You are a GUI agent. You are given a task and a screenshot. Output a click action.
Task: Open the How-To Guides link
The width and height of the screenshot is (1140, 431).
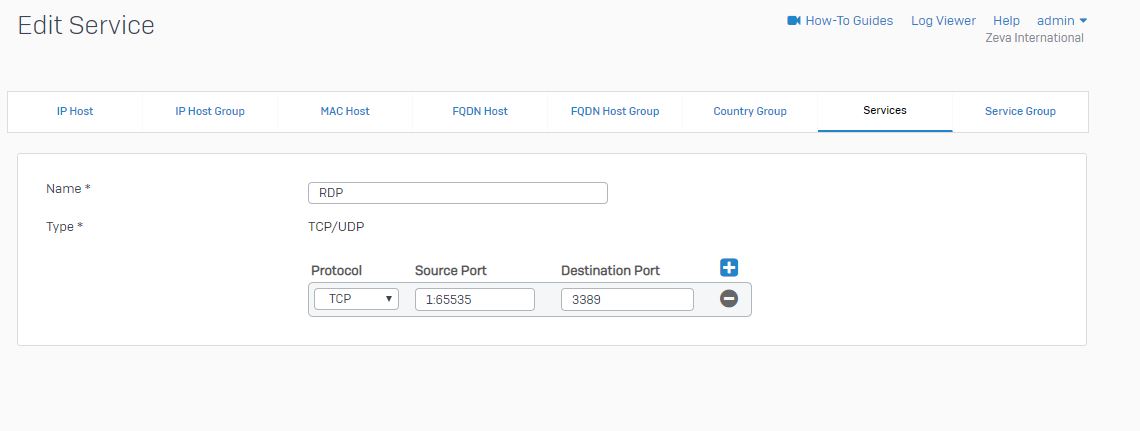(x=849, y=21)
